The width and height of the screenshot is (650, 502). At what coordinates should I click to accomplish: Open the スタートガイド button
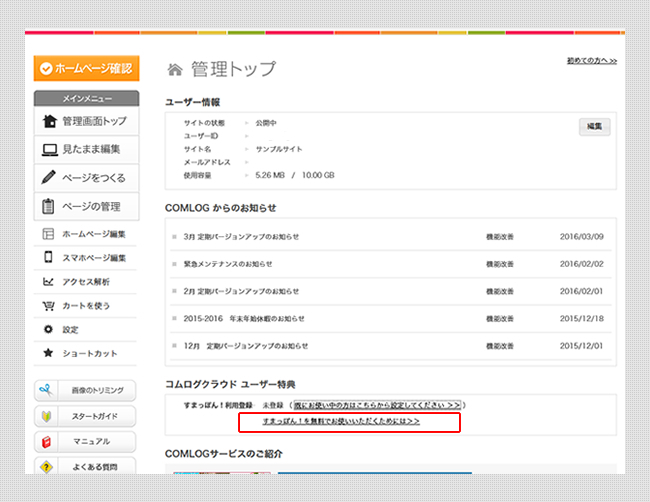85,416
